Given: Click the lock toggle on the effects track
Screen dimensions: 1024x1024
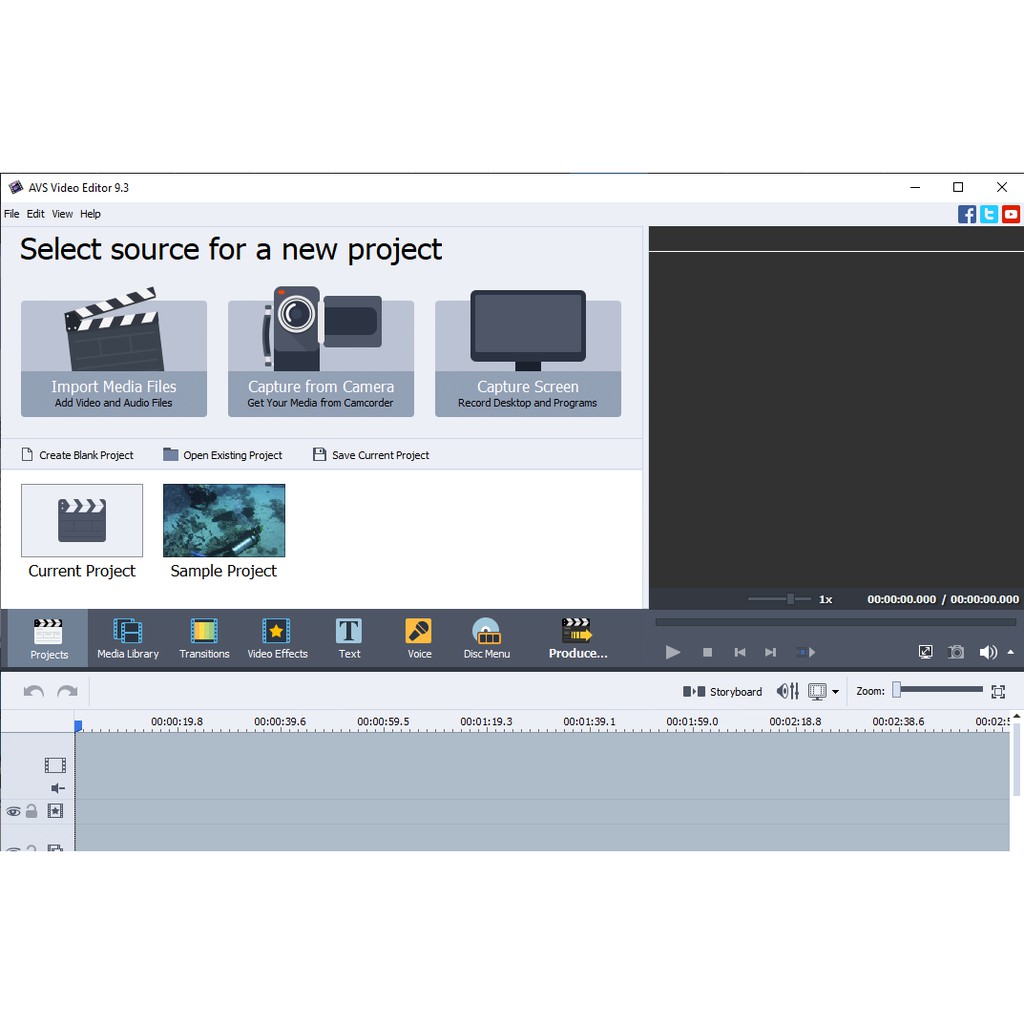Looking at the screenshot, I should [30, 811].
